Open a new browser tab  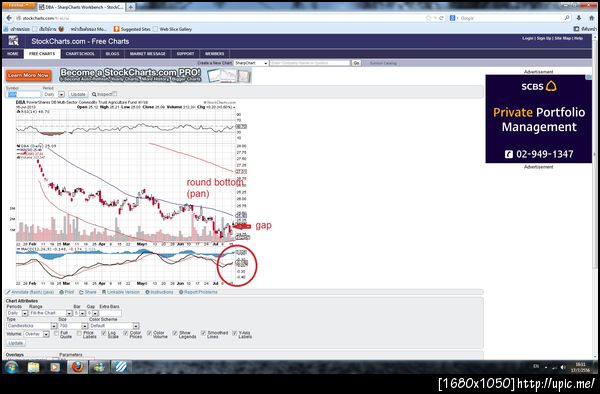(x=130, y=7)
